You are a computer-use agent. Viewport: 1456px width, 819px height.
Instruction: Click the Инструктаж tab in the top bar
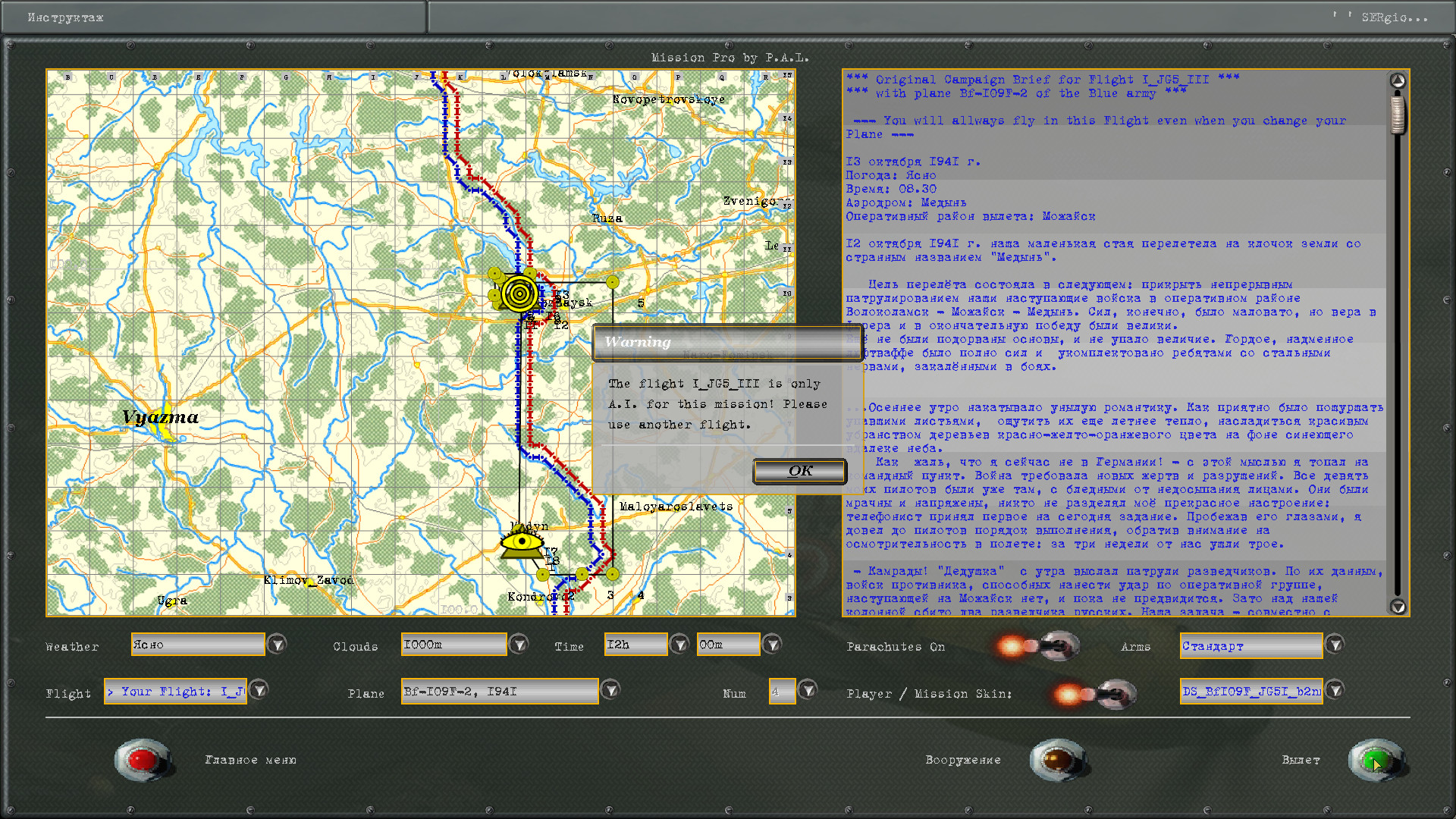click(x=66, y=17)
